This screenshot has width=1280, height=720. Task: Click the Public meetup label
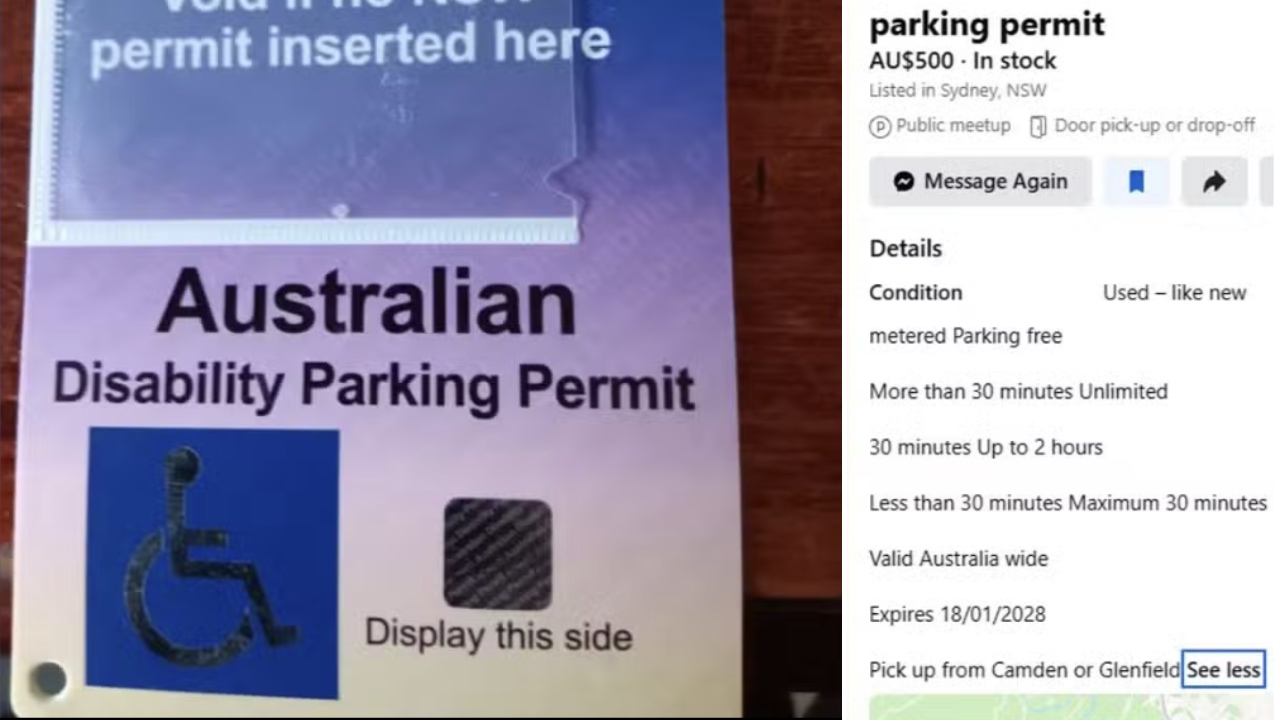coord(953,126)
